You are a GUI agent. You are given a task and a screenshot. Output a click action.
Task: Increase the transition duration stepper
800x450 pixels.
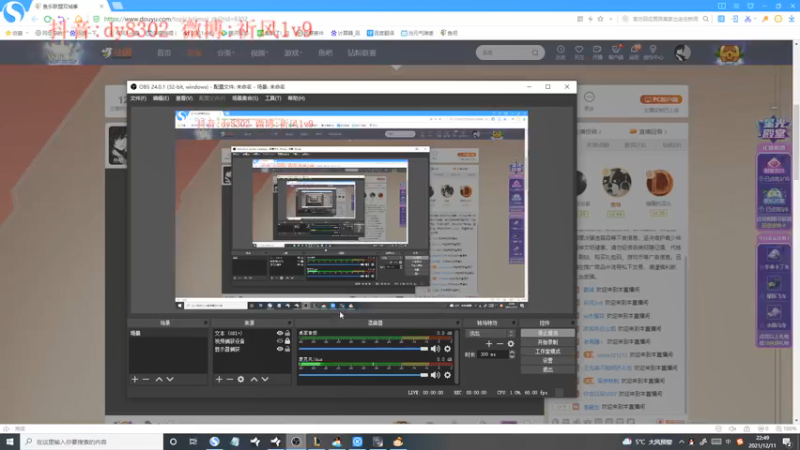coord(512,352)
